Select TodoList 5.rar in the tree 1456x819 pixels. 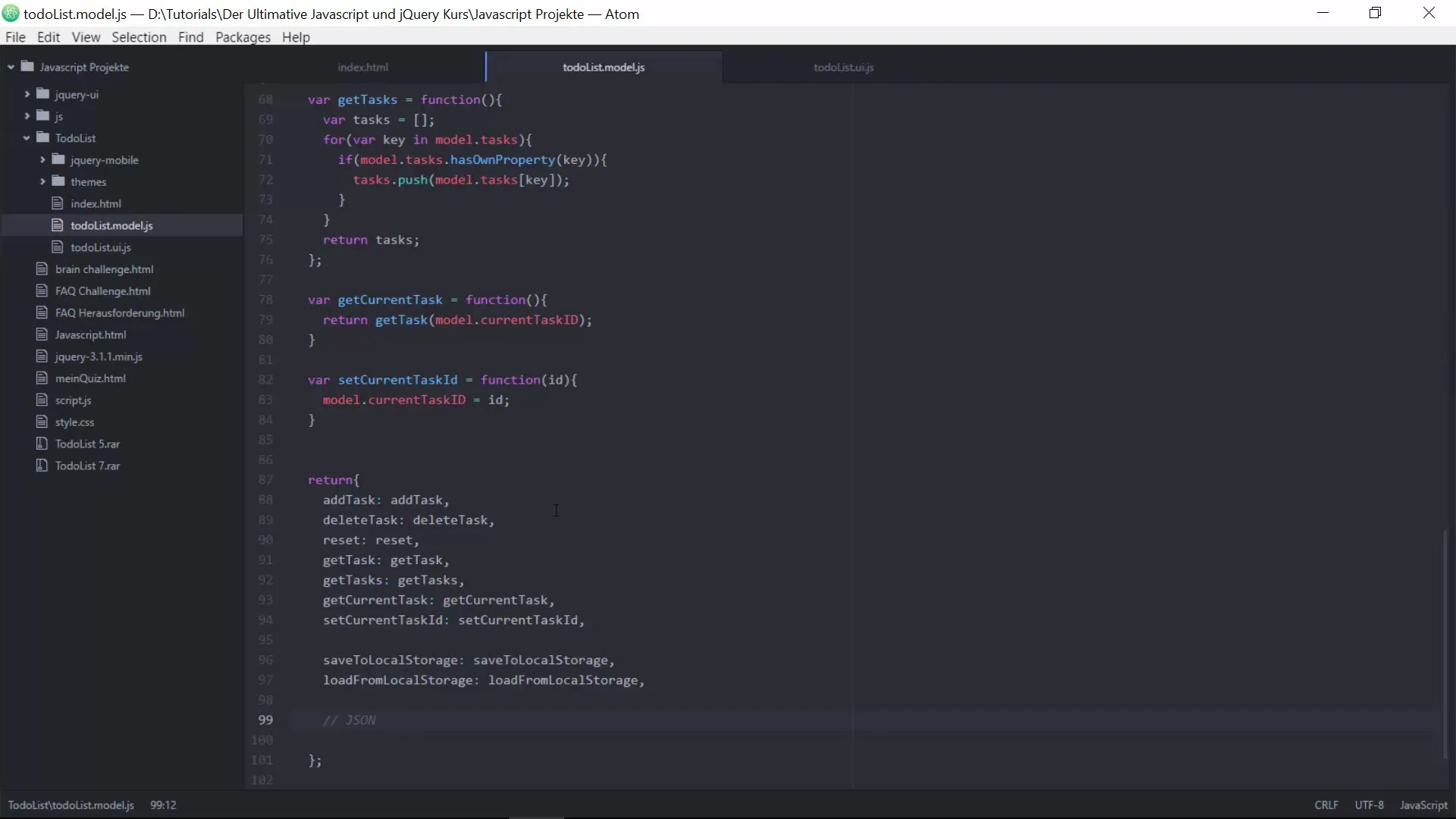click(x=87, y=444)
